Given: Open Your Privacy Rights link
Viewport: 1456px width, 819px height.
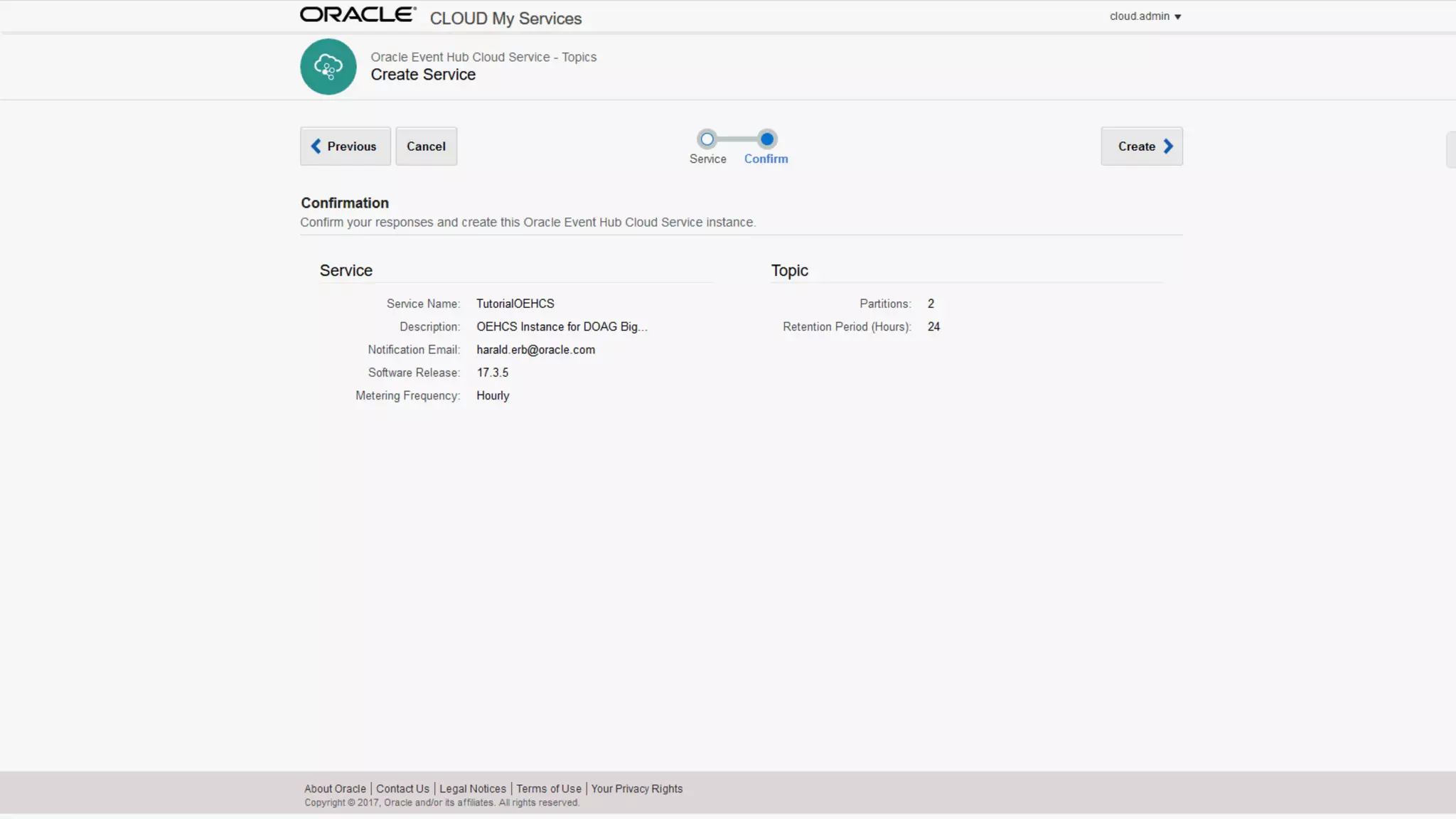Looking at the screenshot, I should click(636, 788).
